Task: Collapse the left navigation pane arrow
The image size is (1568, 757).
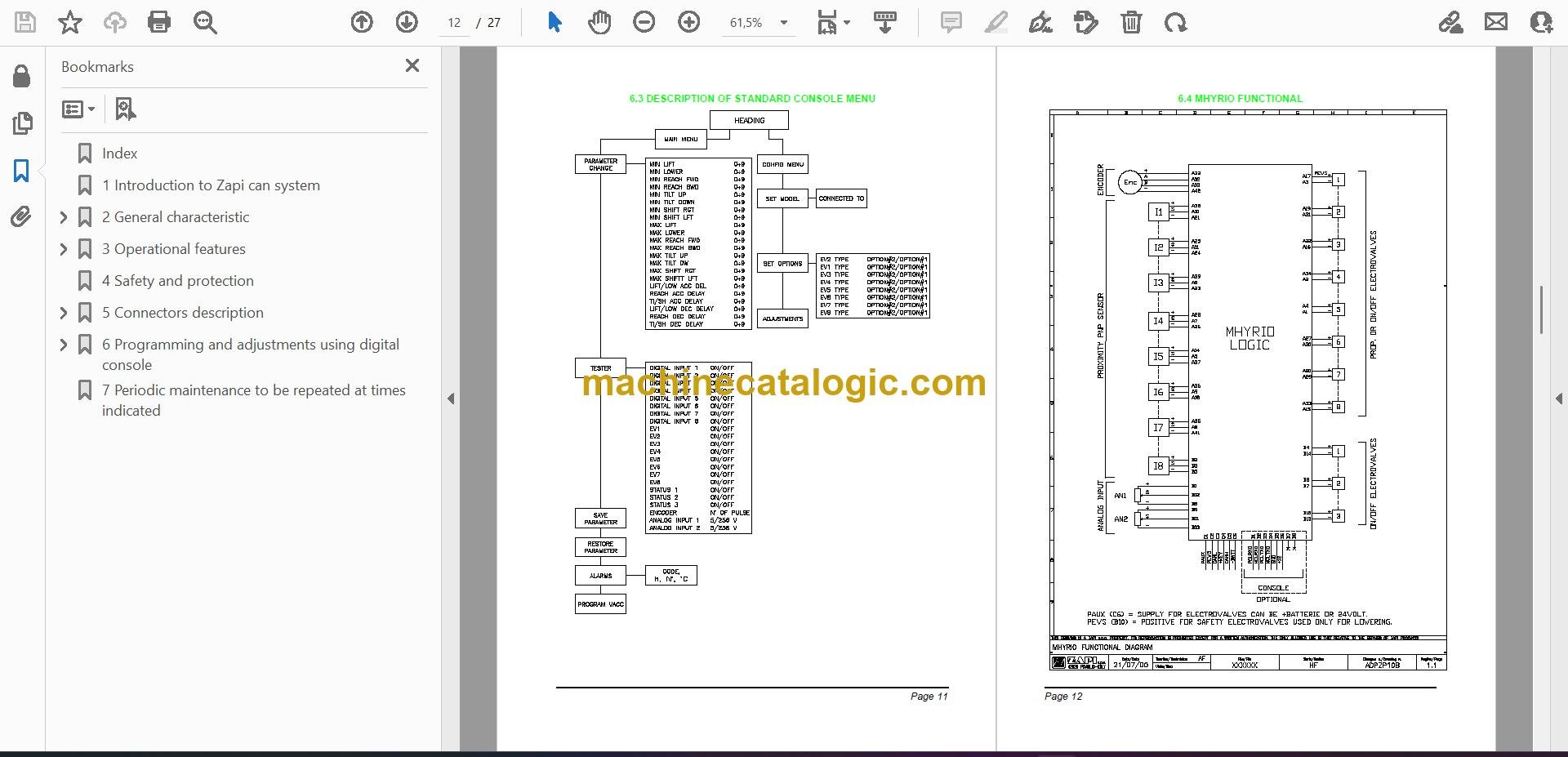Action: 451,399
